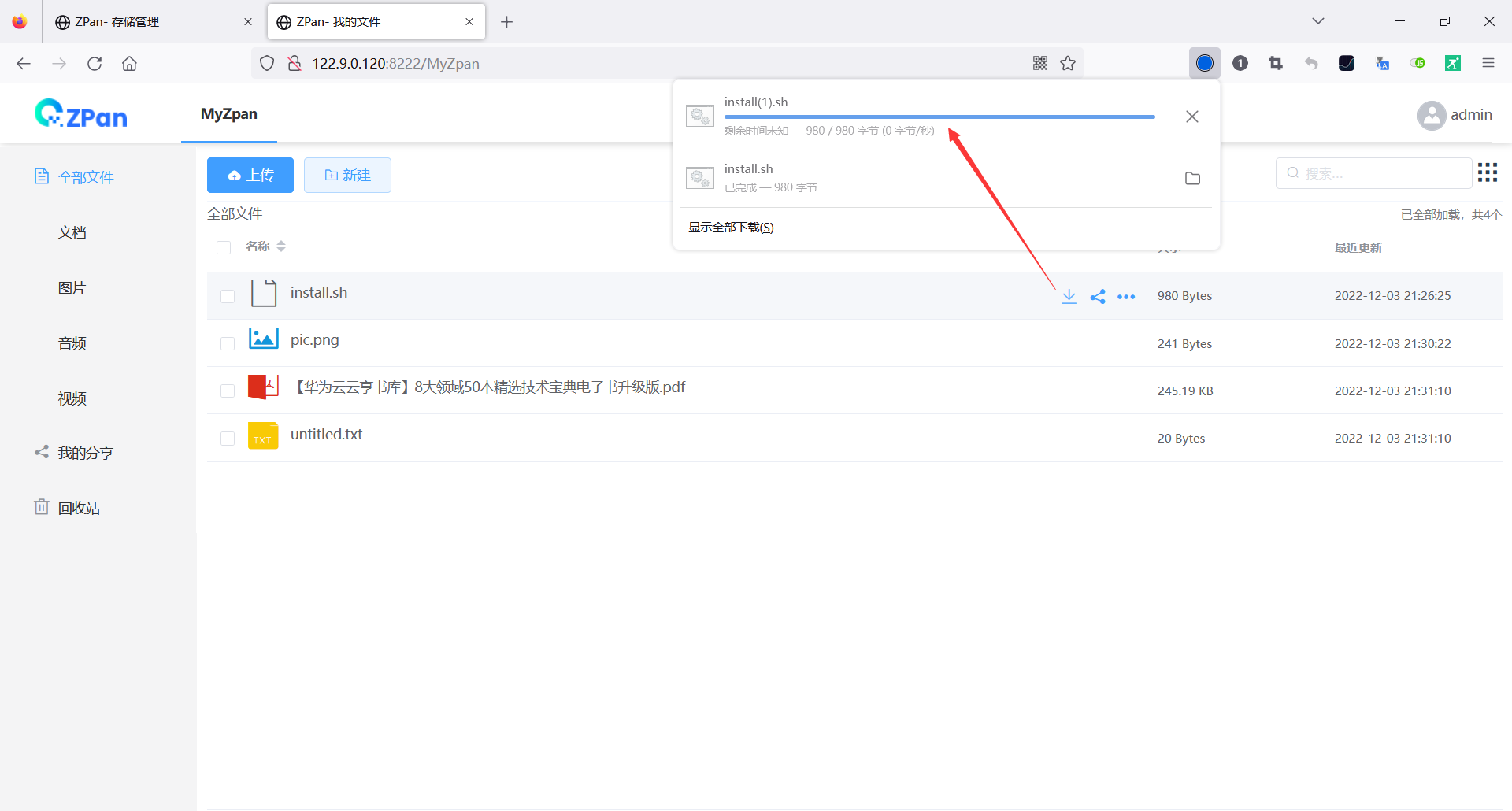The image size is (1512, 811).
Task: Bookmark this page with the star
Action: pos(1068,63)
